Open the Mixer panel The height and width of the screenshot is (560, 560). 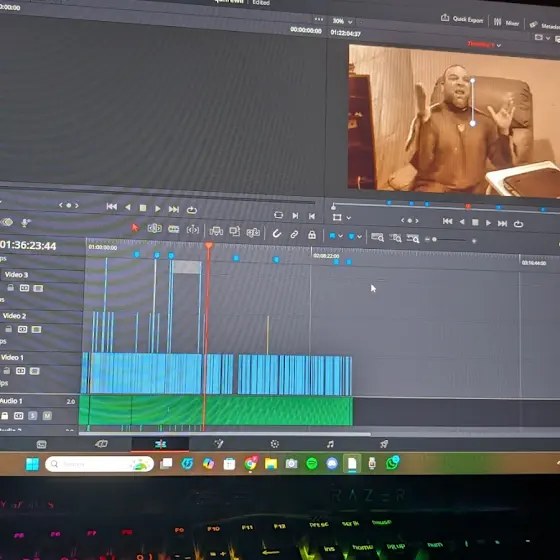(506, 22)
